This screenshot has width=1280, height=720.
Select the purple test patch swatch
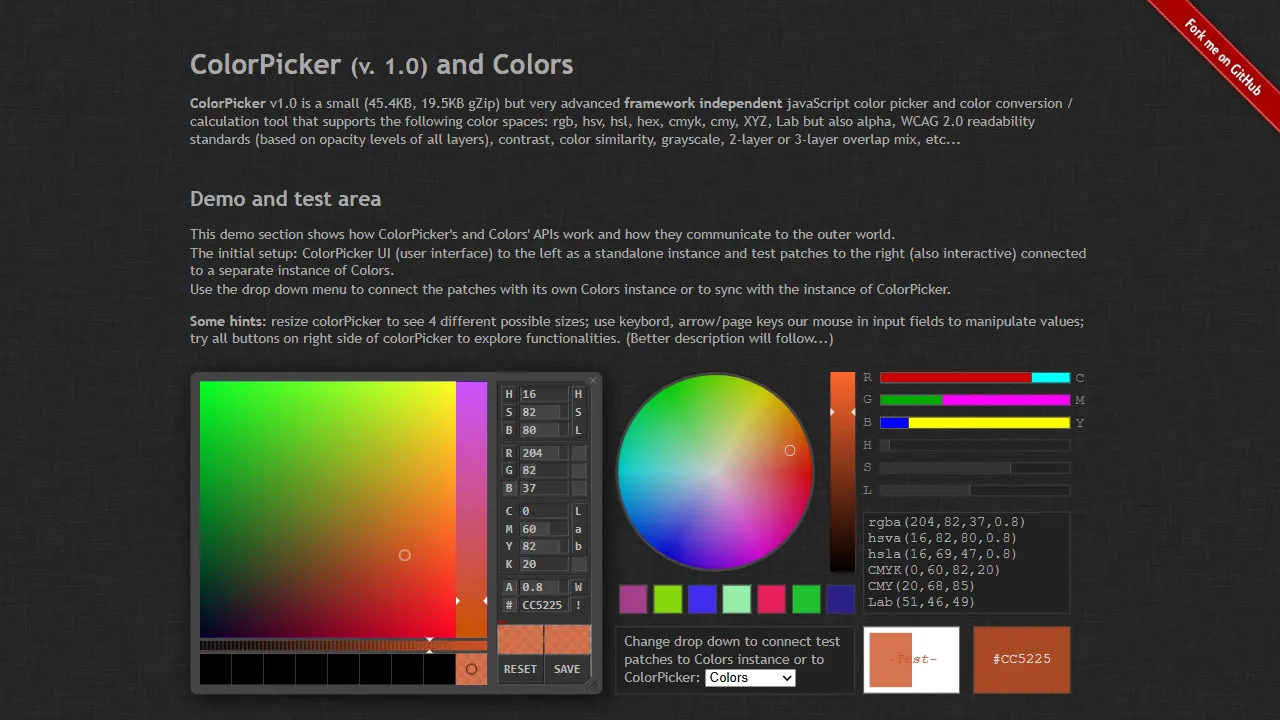click(633, 599)
